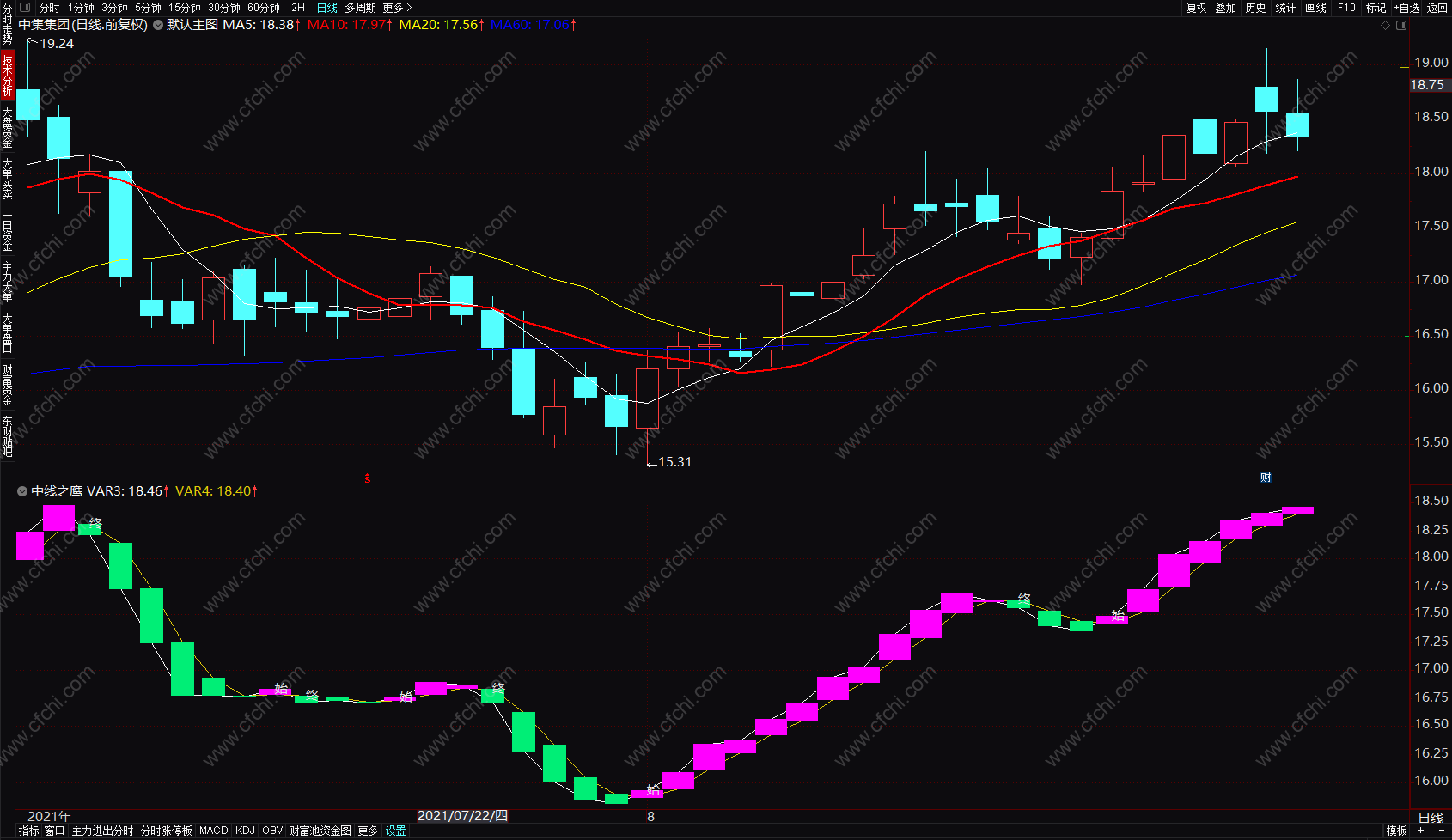Viewport: 1452px width, 840px height.
Task: Open 分时走势 in left sidebar
Action: (7, 25)
